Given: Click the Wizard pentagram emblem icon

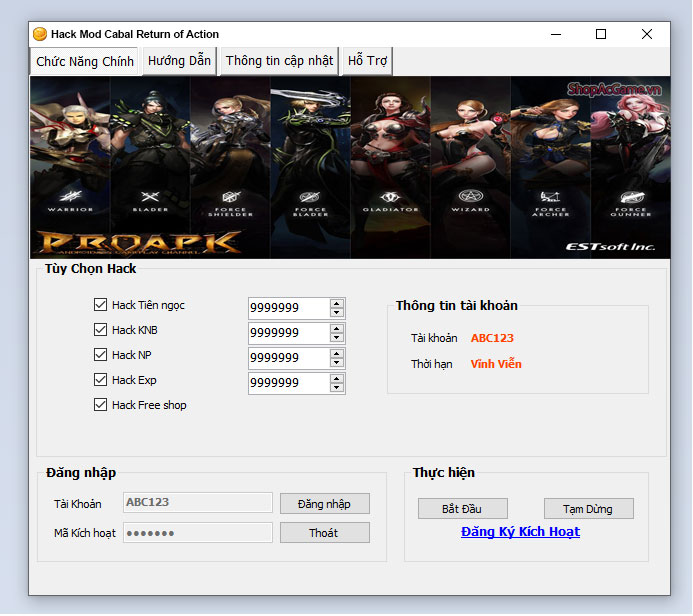Looking at the screenshot, I should [x=471, y=196].
